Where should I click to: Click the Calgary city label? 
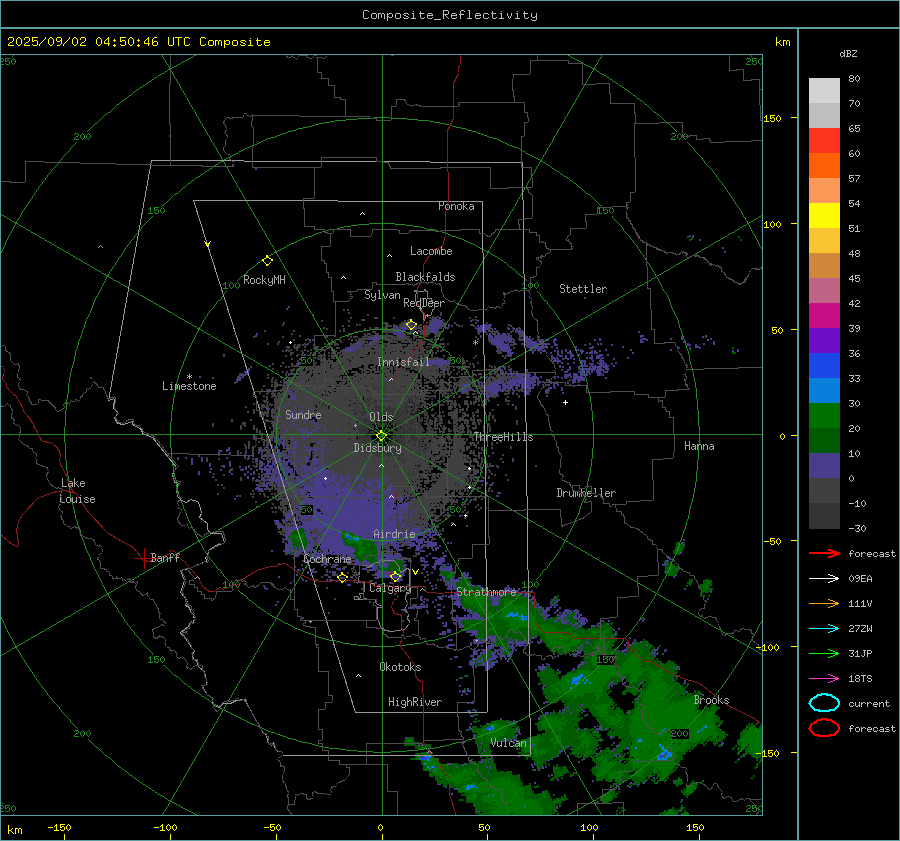(x=390, y=588)
